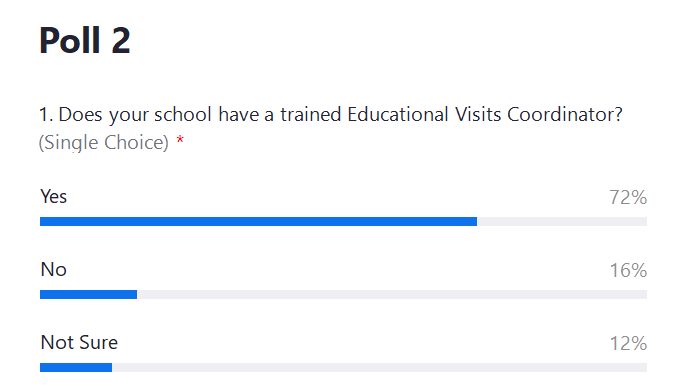Click the word trained in the question
This screenshot has width=683, height=386.
[x=311, y=115]
